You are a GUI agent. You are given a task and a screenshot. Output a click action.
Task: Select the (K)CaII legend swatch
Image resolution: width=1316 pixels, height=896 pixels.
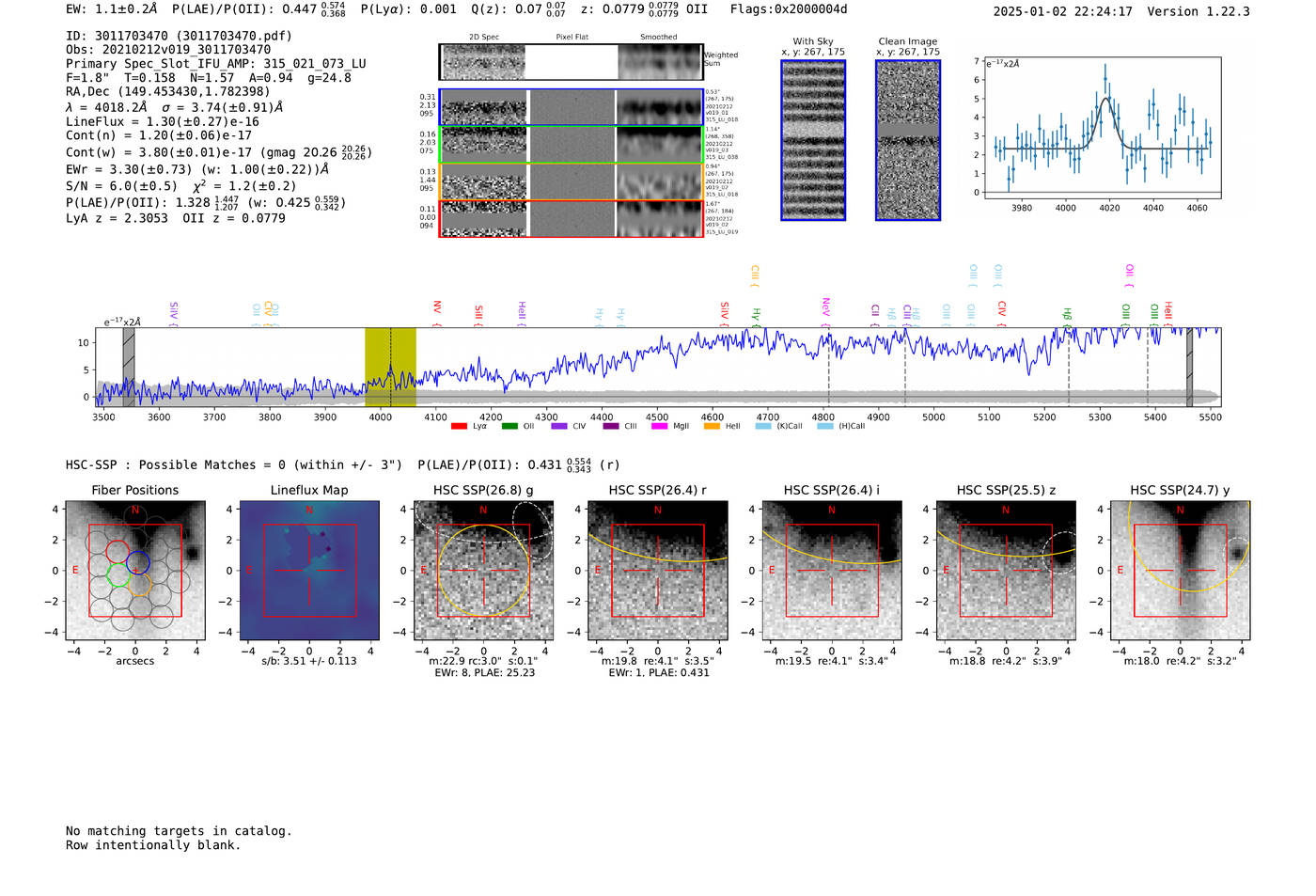pos(763,426)
